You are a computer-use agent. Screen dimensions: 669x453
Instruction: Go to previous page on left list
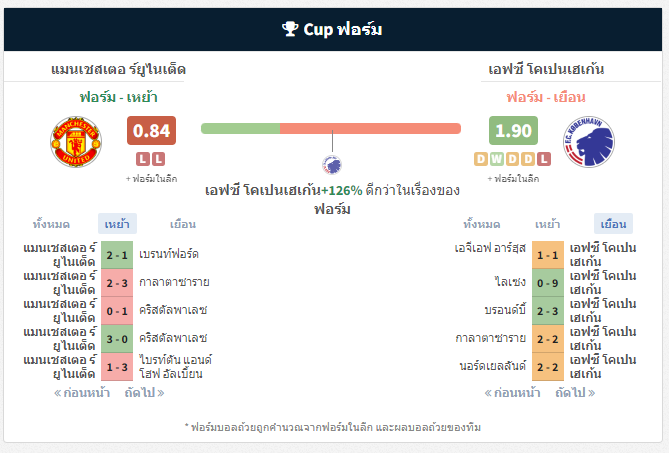pos(82,393)
